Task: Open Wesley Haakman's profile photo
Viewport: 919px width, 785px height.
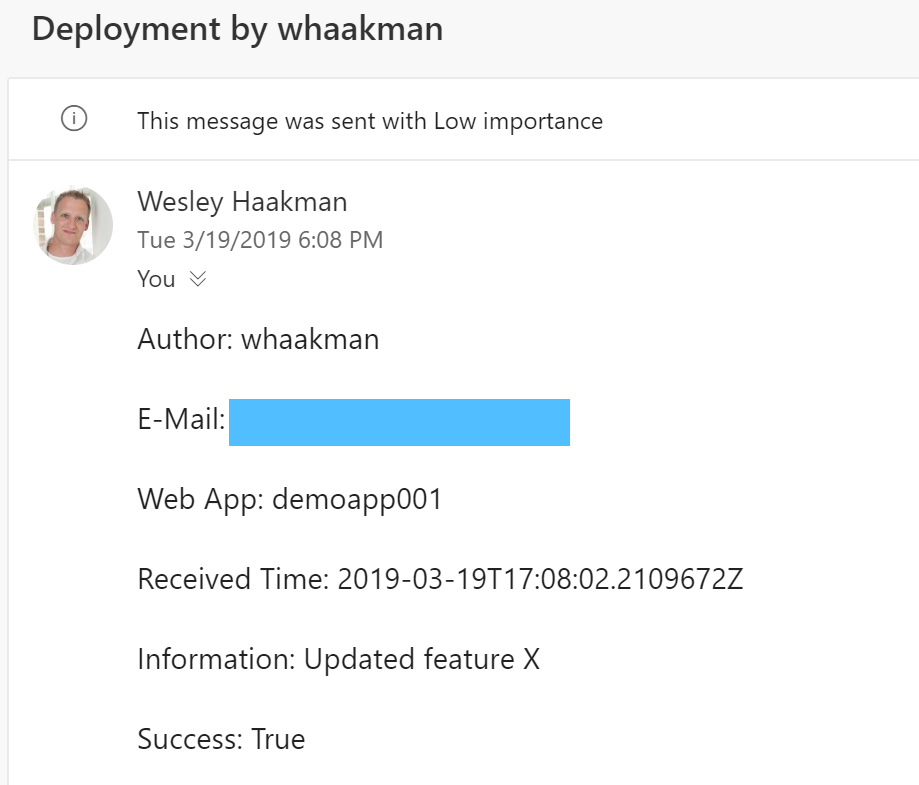Action: [x=73, y=226]
